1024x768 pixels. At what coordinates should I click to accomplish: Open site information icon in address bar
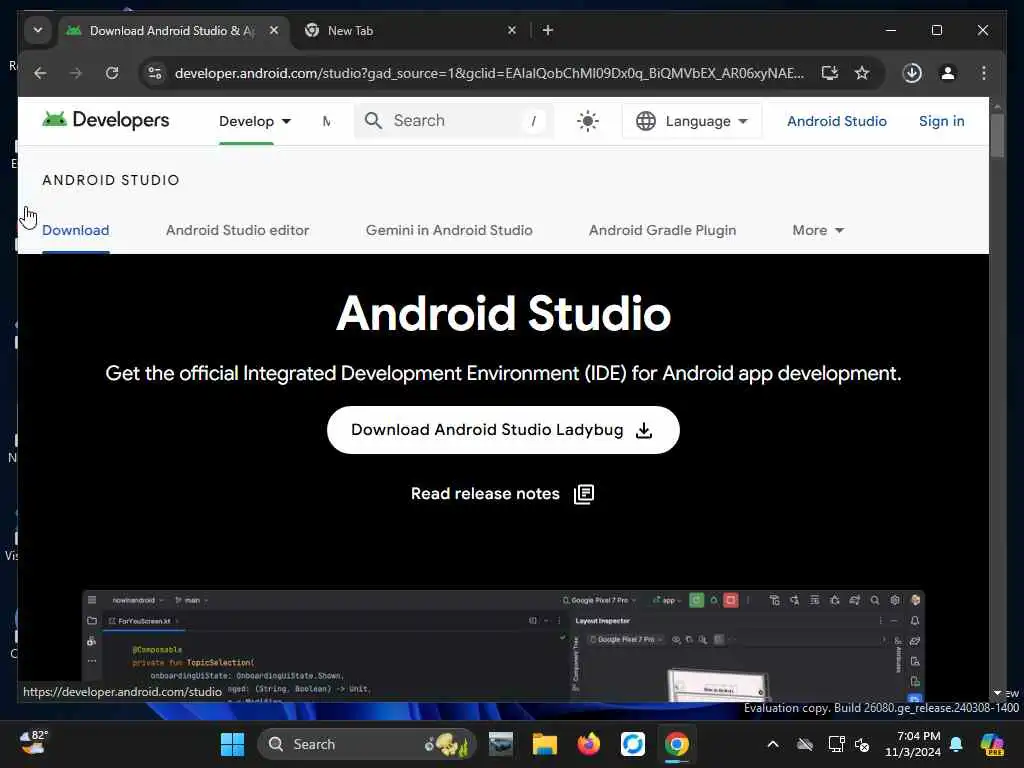point(155,73)
